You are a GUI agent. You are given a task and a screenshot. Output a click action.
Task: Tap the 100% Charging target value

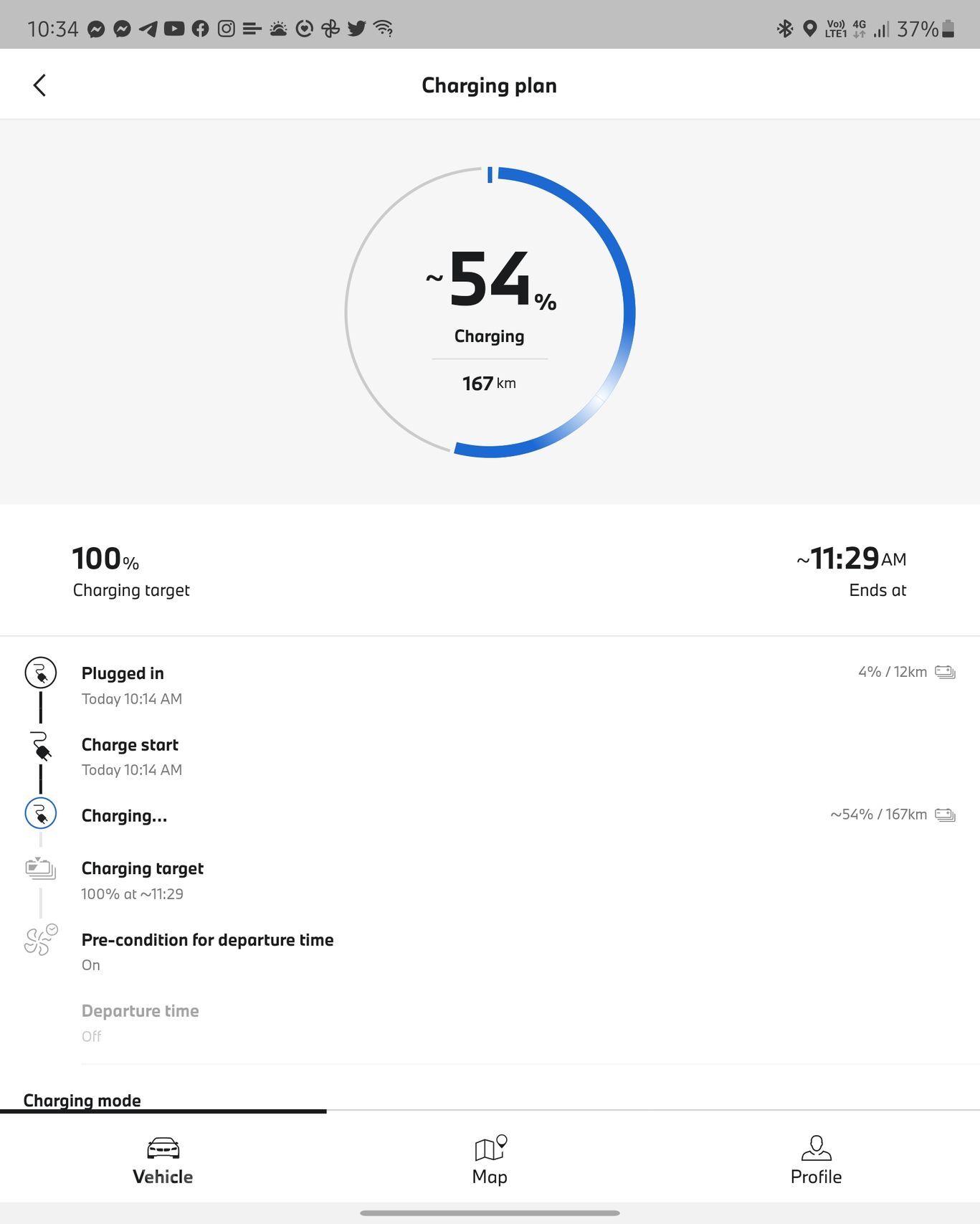(x=106, y=560)
